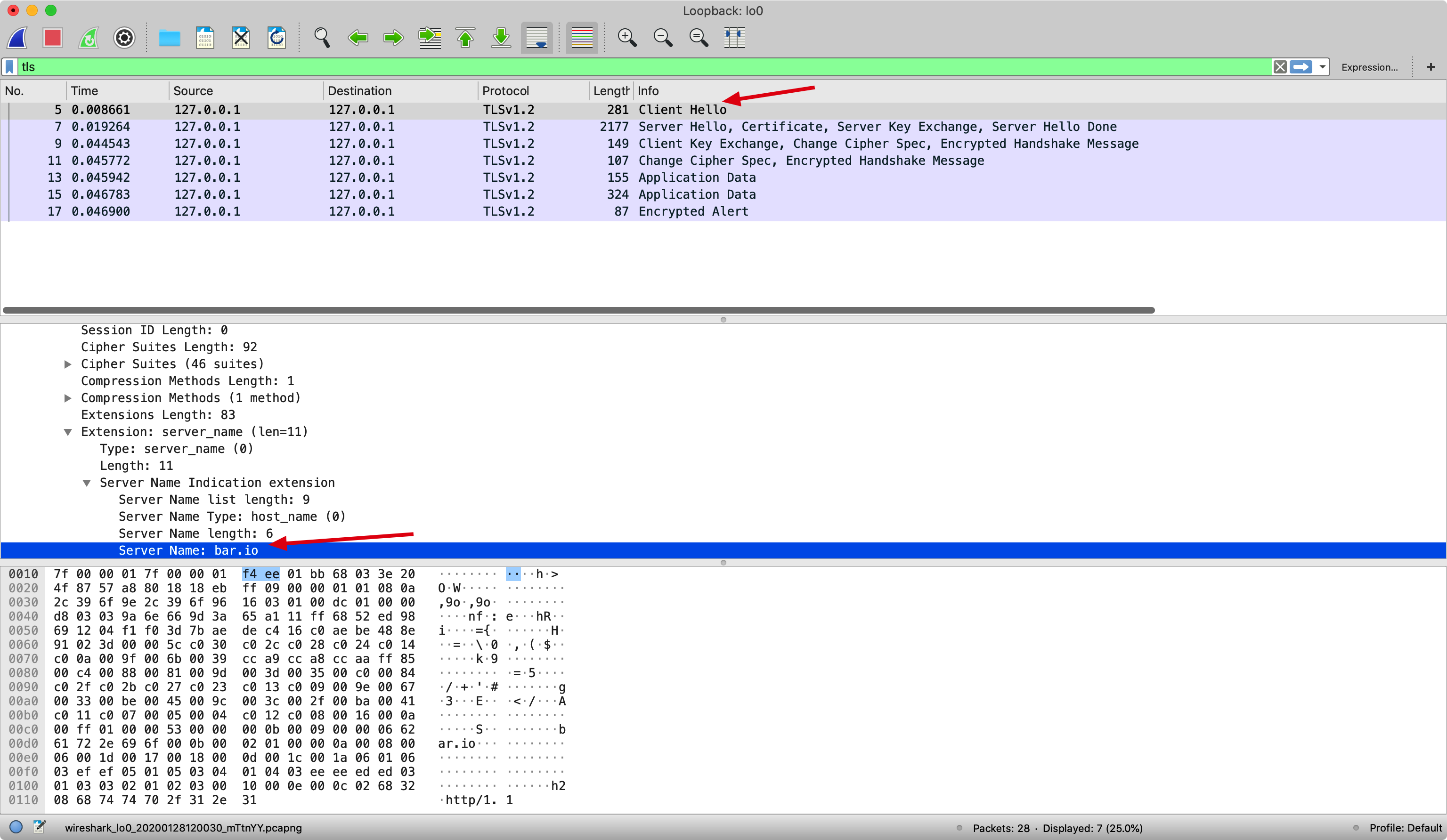The image size is (1447, 840).
Task: Stop capture with the red square icon
Action: coord(52,38)
